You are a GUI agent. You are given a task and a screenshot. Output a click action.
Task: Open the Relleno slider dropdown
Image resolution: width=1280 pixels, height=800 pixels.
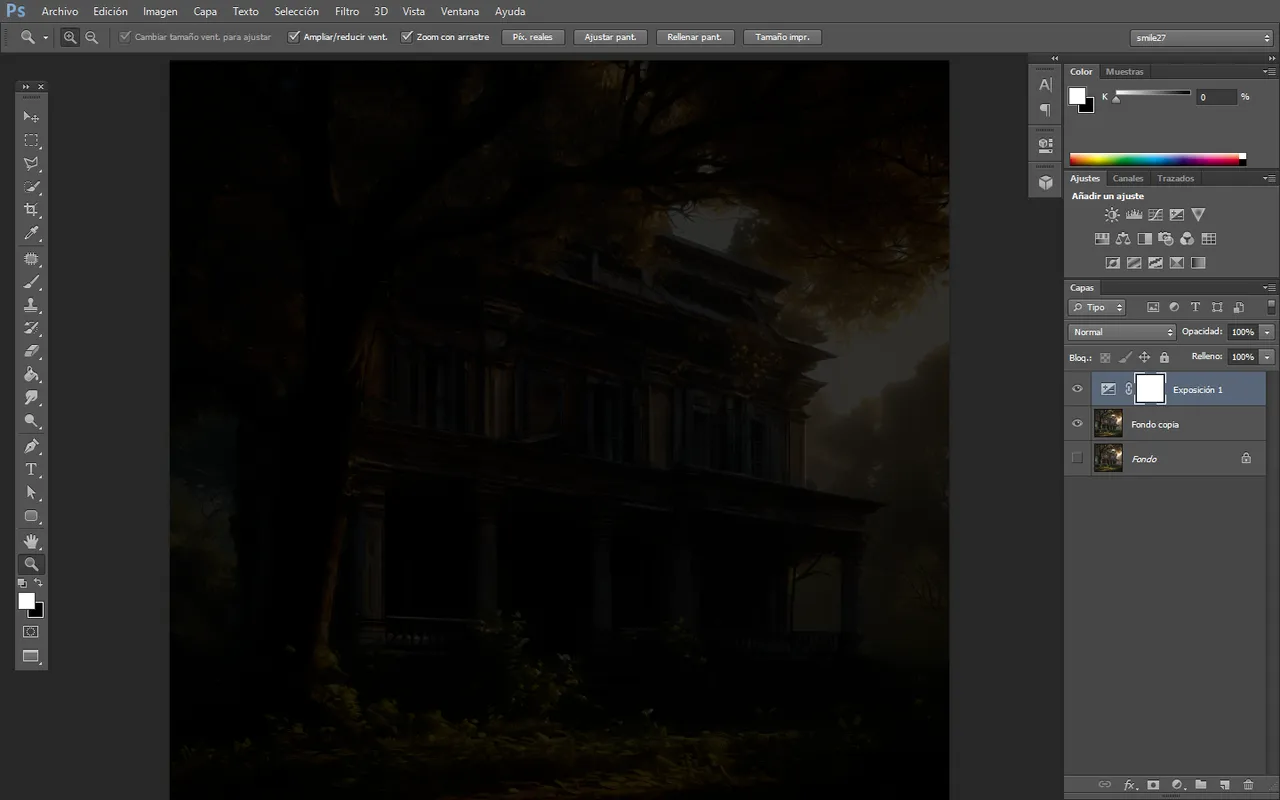pyautogui.click(x=1268, y=357)
